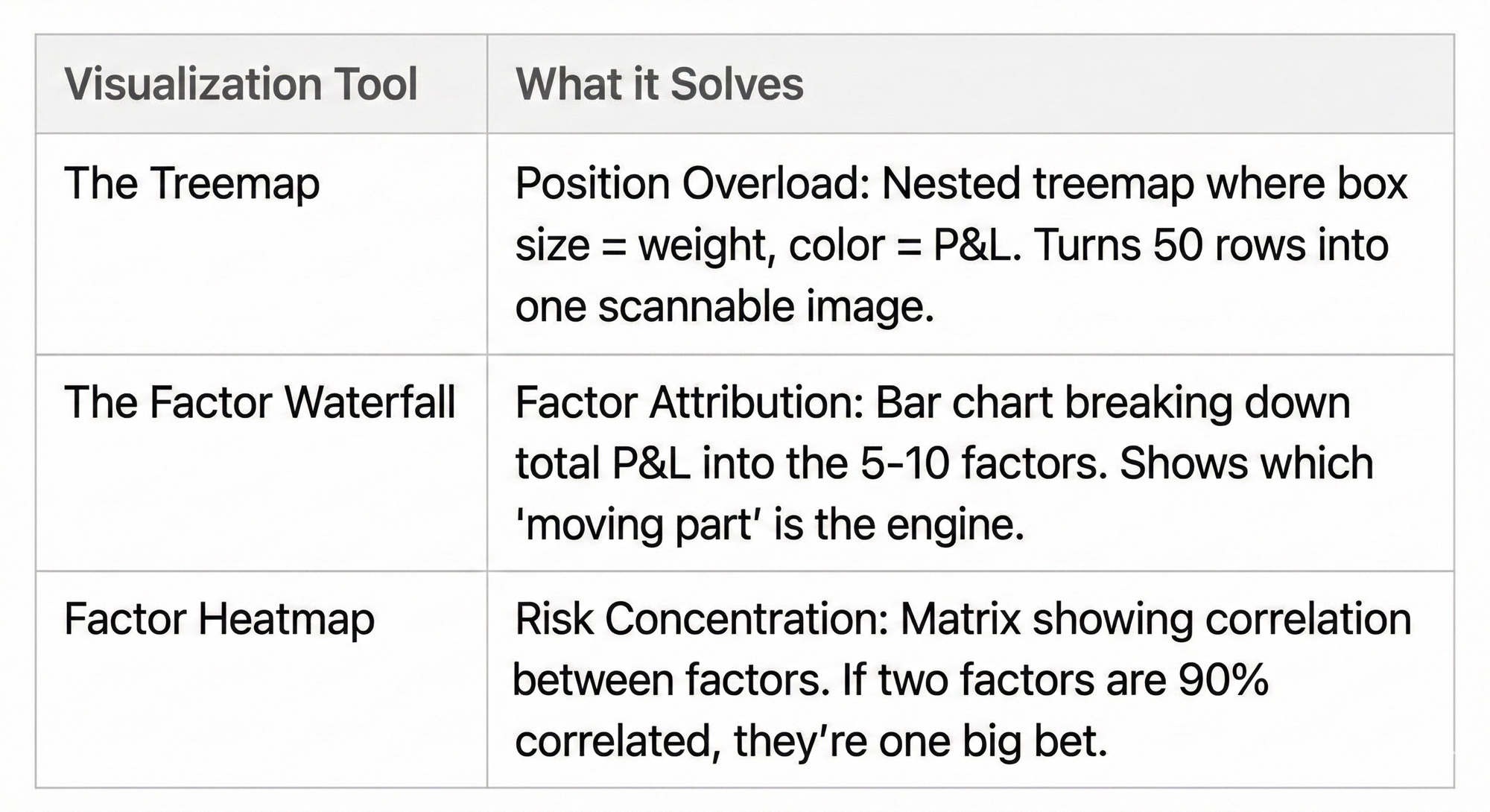Select "The Treemap" row label

pyautogui.click(x=192, y=183)
